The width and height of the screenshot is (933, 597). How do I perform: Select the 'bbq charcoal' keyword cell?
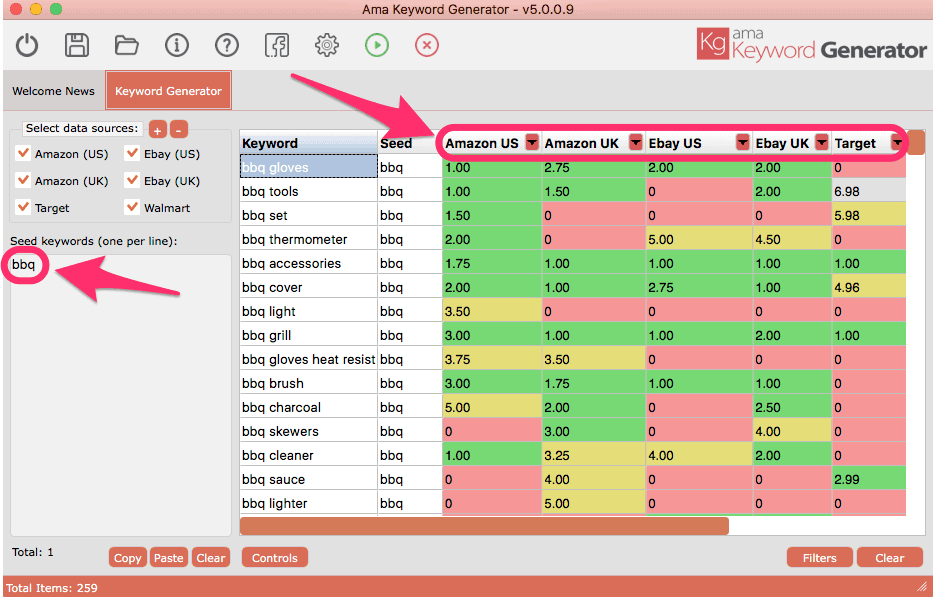[309, 407]
